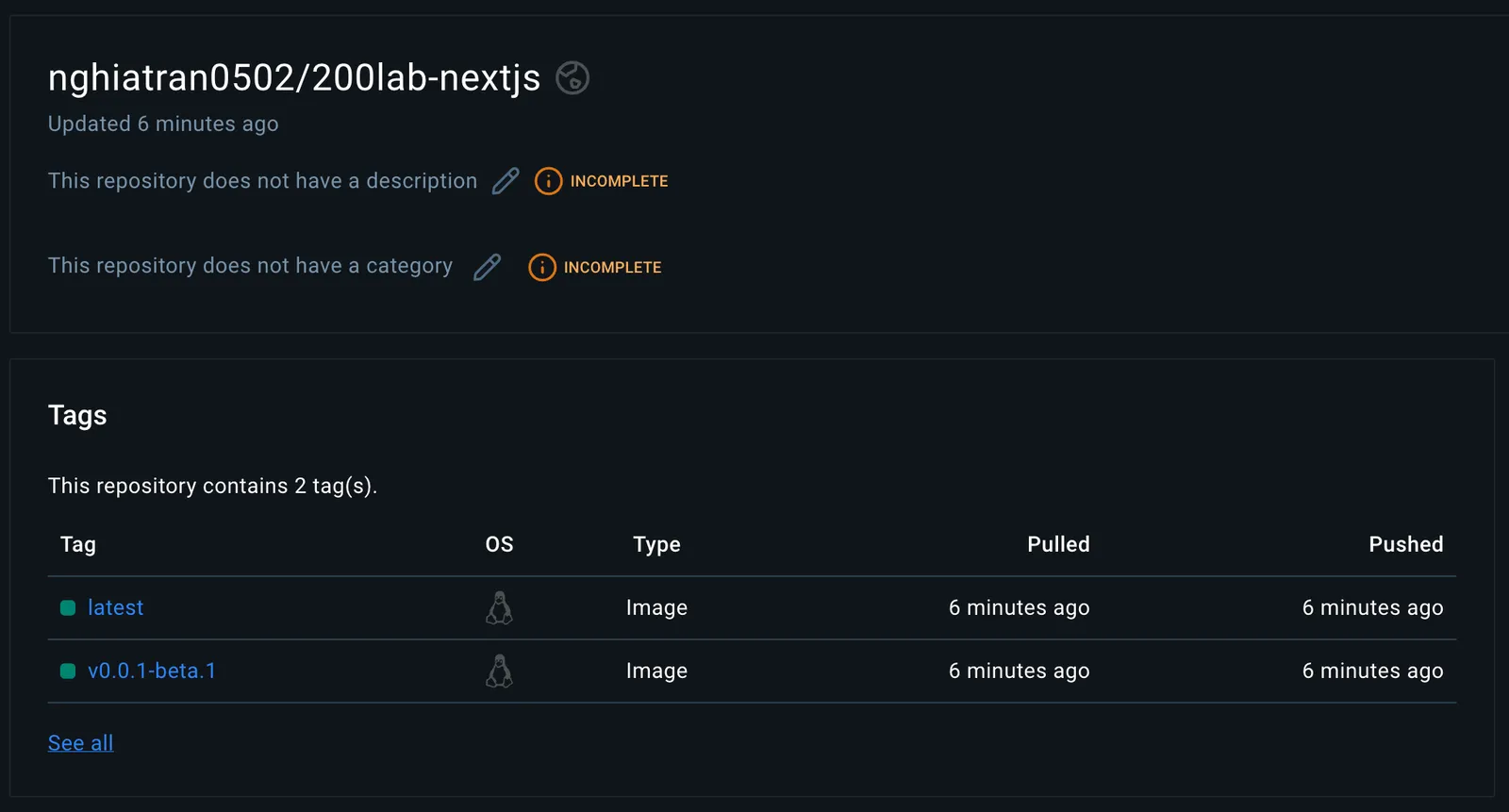The image size is (1509, 812).
Task: Click the Linux penguin icon for v0.0.1-beta.1
Action: coord(499,671)
